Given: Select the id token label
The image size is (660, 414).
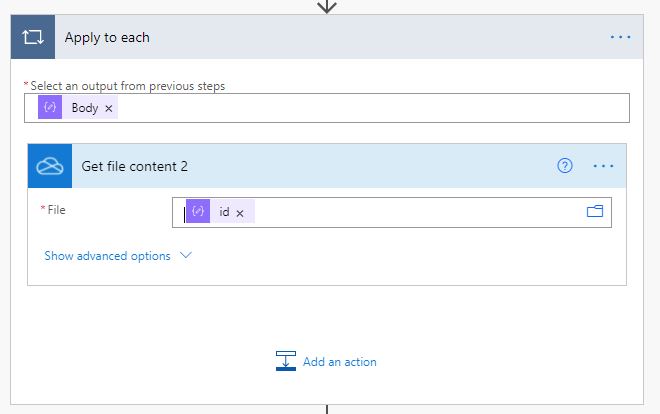Looking at the screenshot, I should coord(224,212).
